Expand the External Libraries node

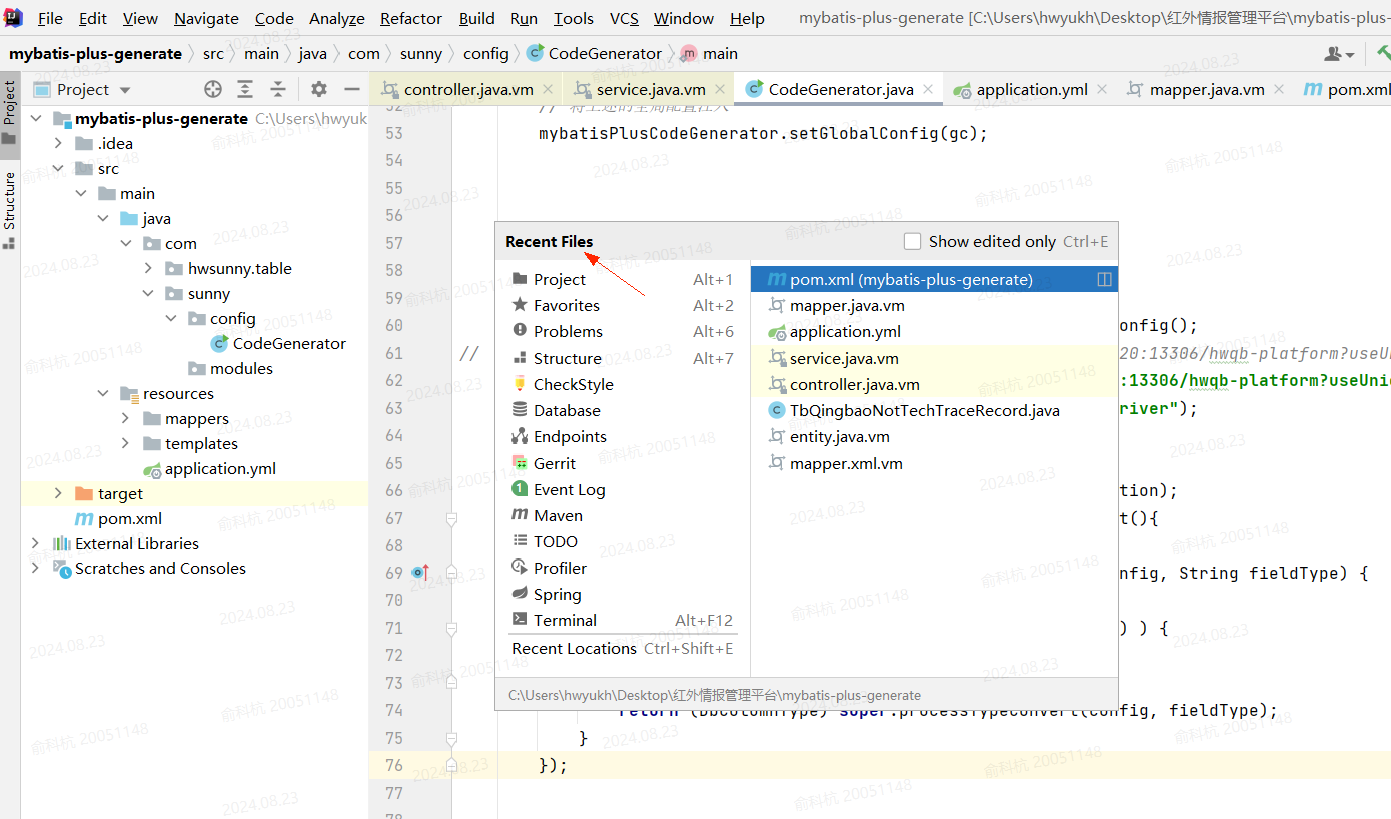(x=36, y=544)
